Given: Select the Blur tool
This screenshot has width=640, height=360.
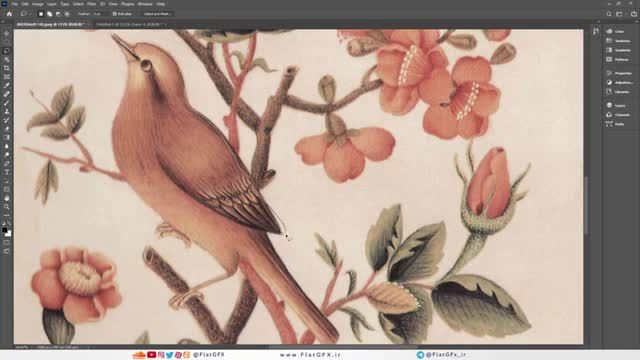Looking at the screenshot, I should click(7, 146).
